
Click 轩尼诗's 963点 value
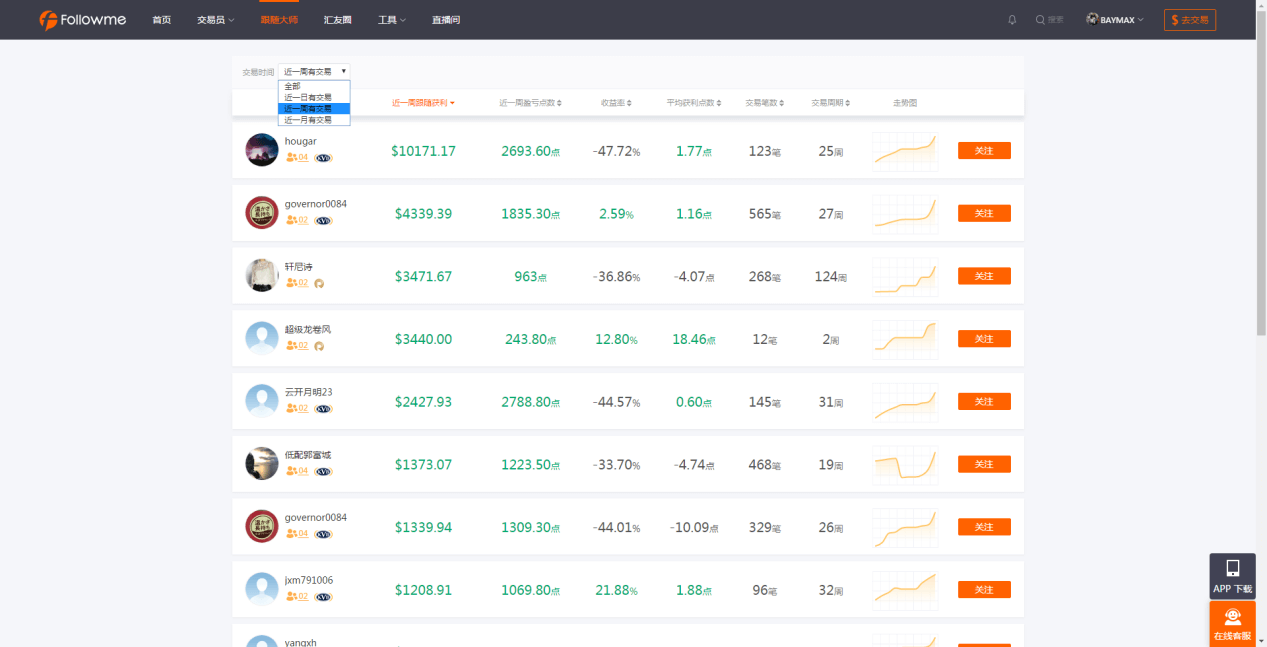point(531,277)
